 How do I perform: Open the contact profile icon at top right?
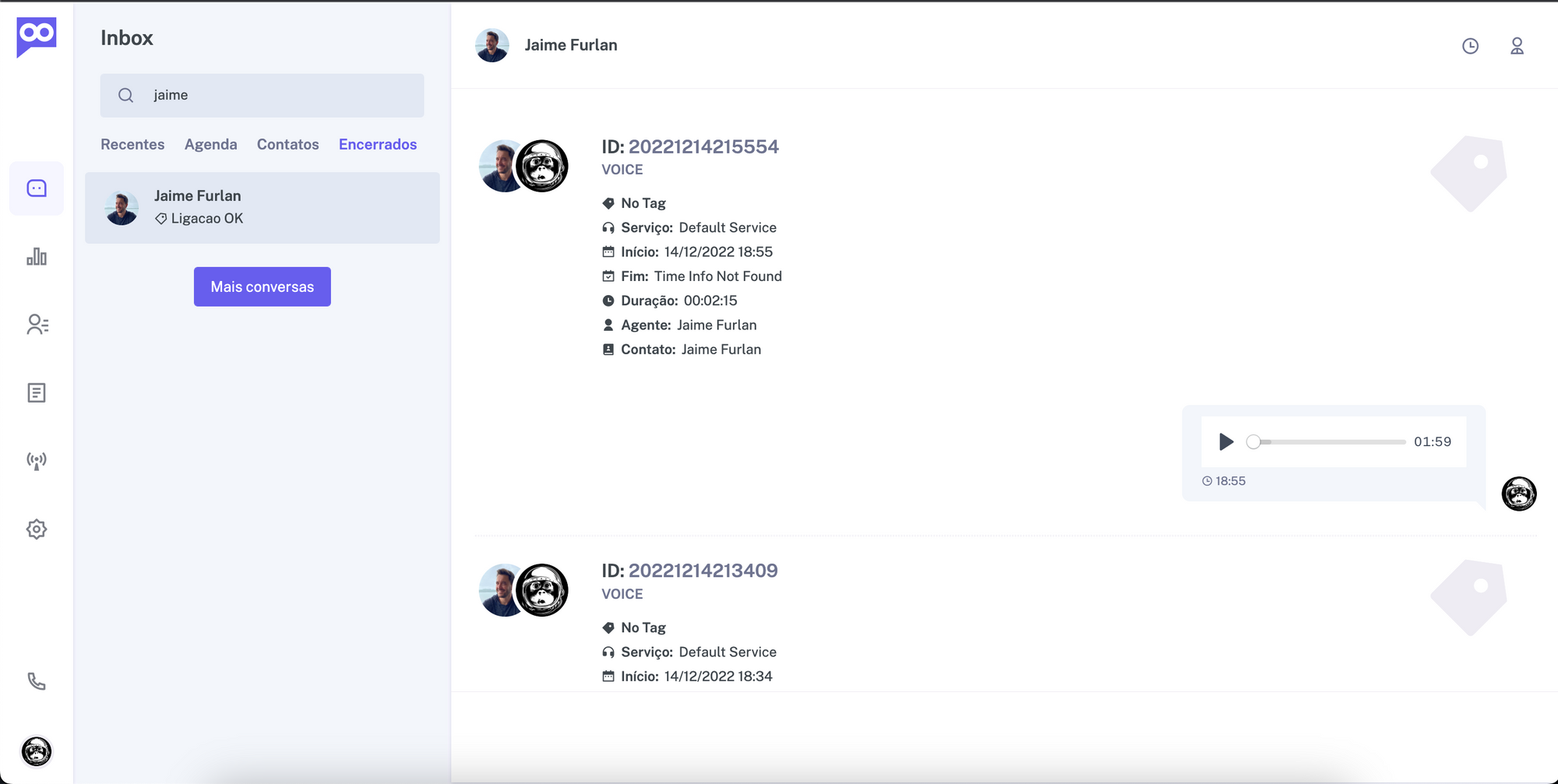[x=1517, y=46]
